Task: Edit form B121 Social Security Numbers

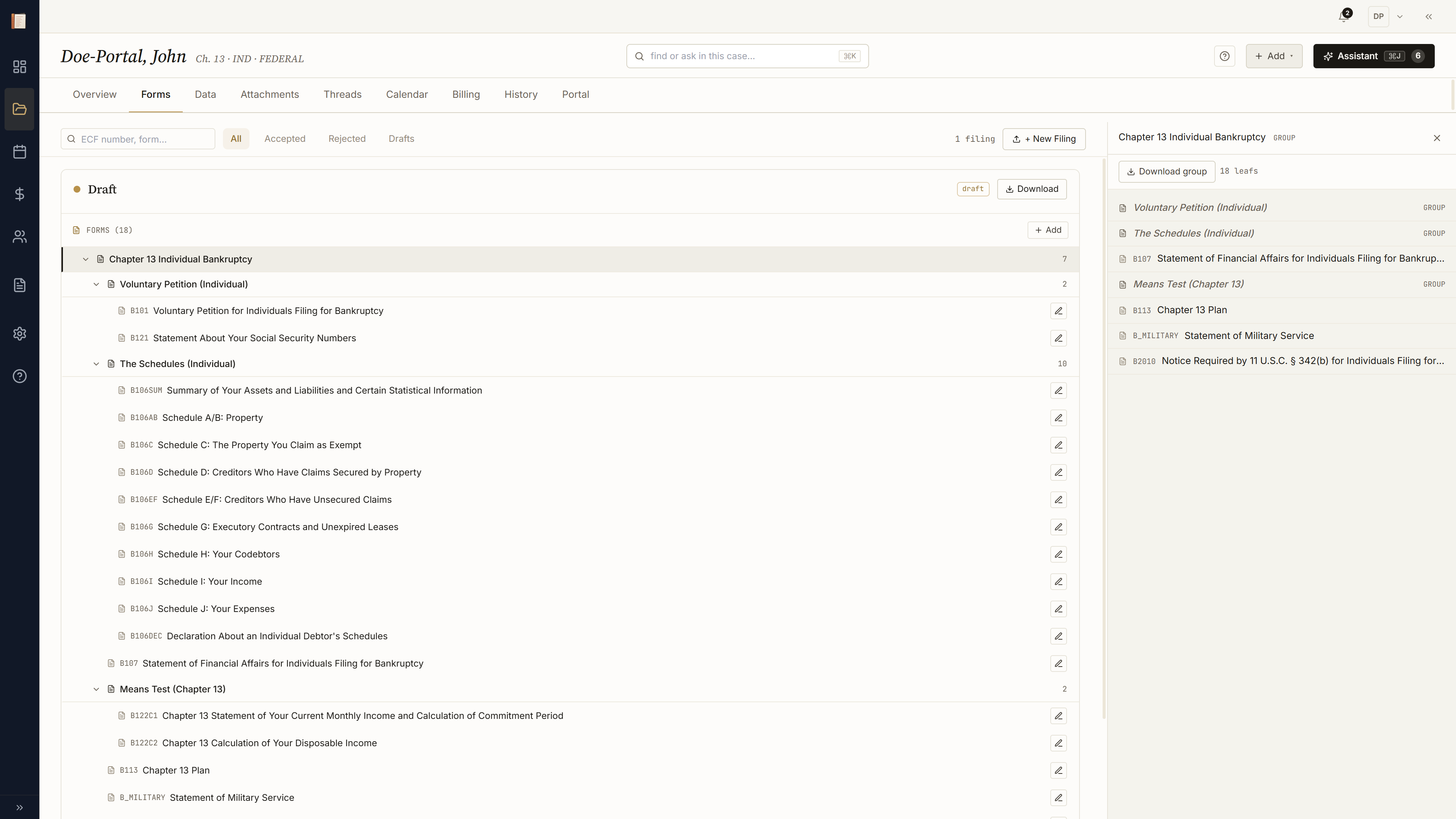Action: [x=1058, y=338]
